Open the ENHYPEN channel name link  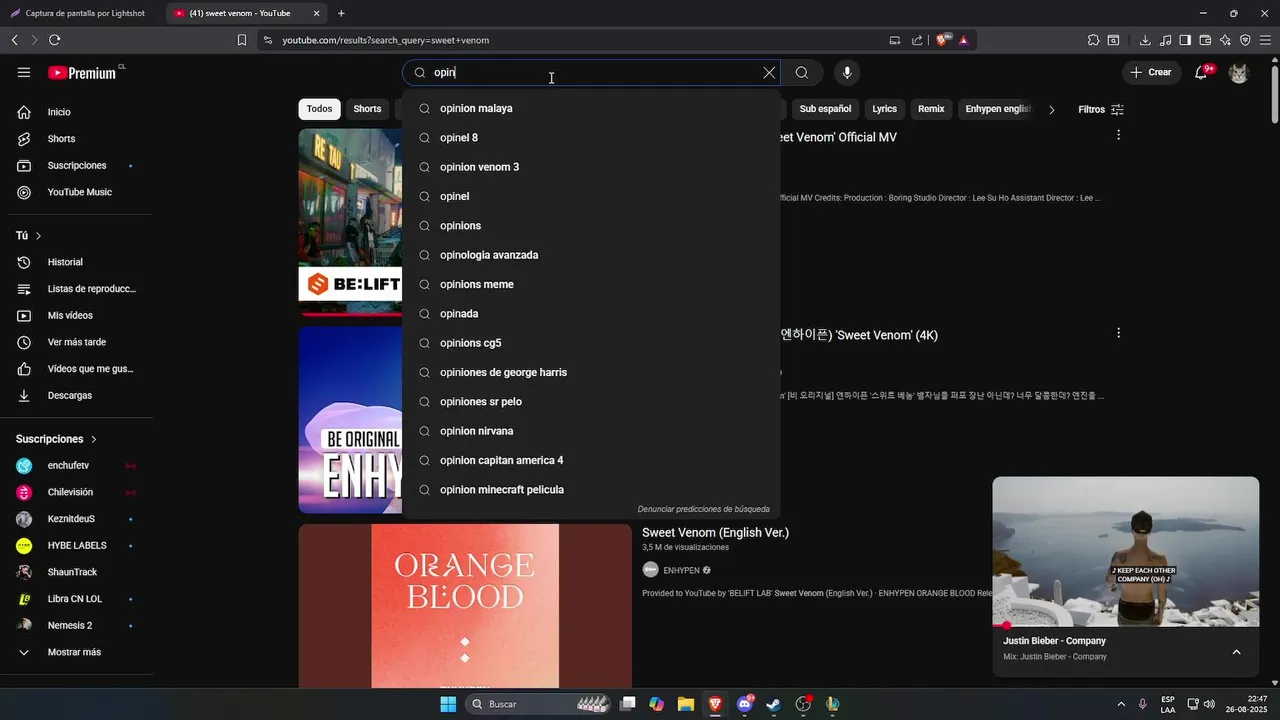coord(681,570)
